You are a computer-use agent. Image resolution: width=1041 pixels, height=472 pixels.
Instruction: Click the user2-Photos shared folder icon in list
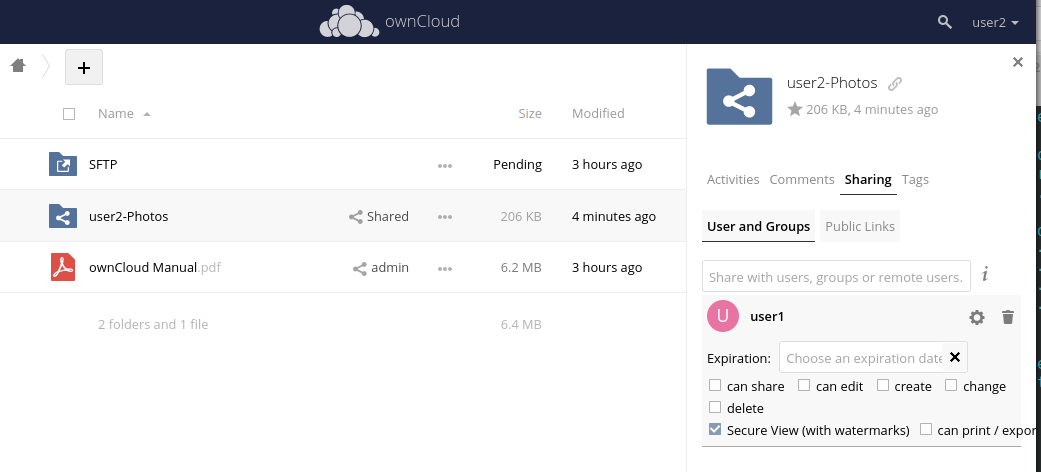click(x=63, y=216)
